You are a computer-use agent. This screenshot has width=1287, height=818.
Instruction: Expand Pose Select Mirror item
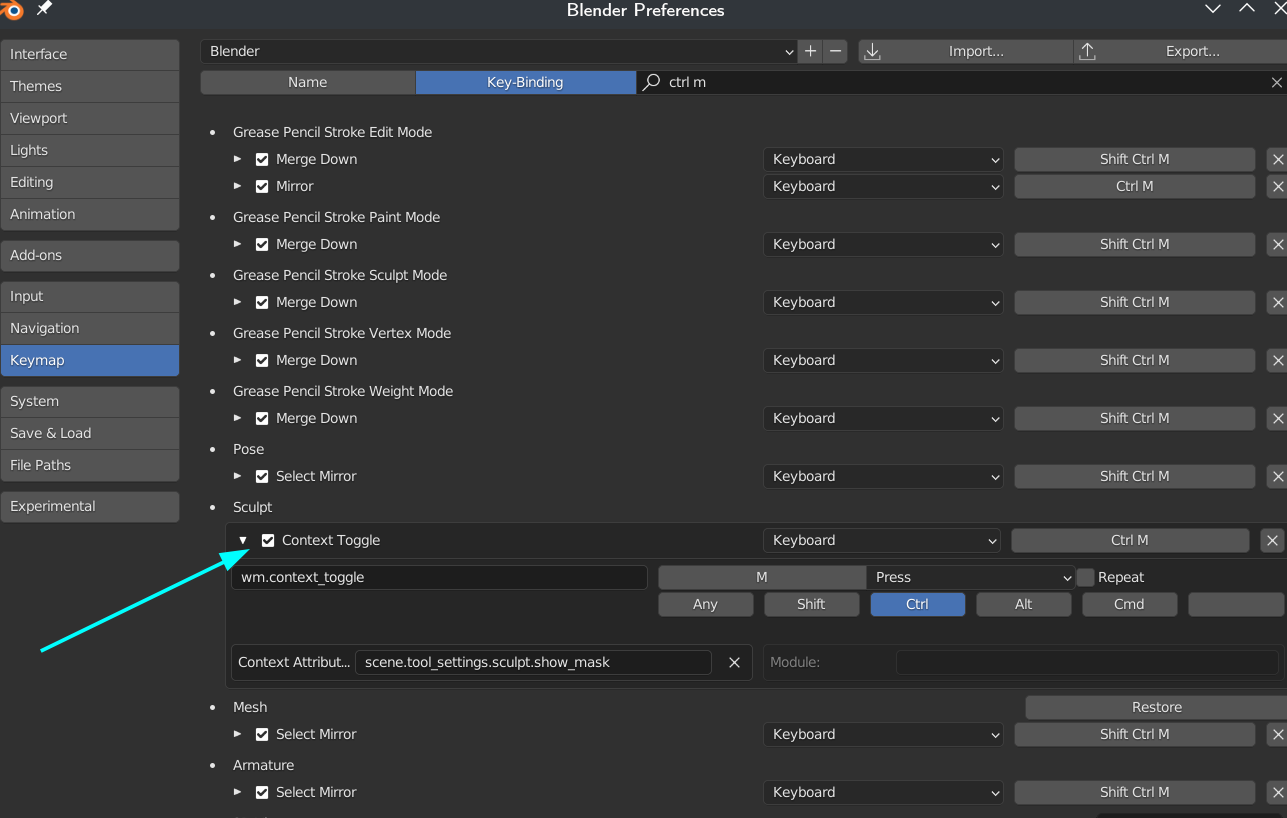tap(238, 476)
